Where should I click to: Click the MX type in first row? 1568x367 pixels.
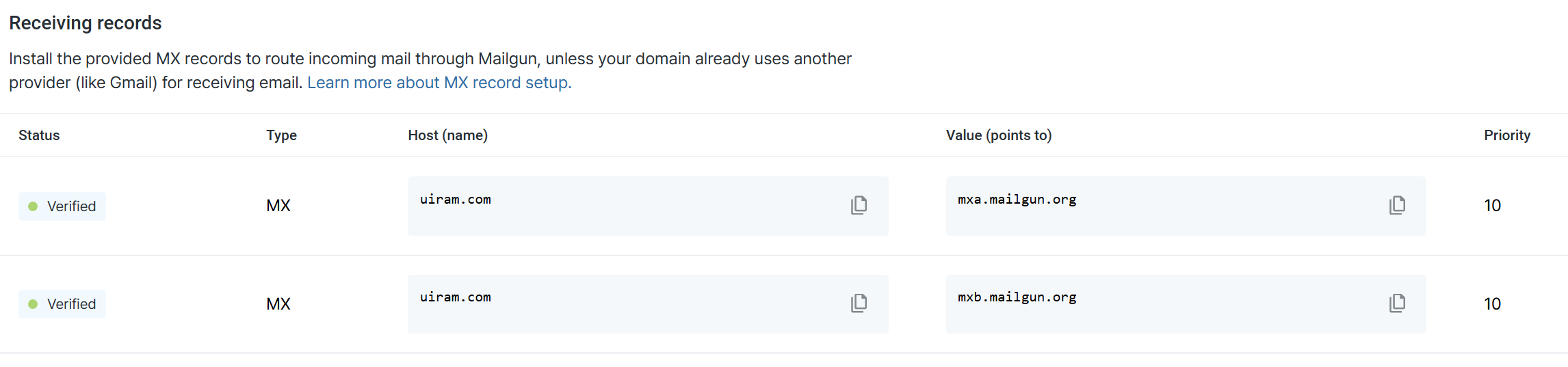pyautogui.click(x=278, y=206)
